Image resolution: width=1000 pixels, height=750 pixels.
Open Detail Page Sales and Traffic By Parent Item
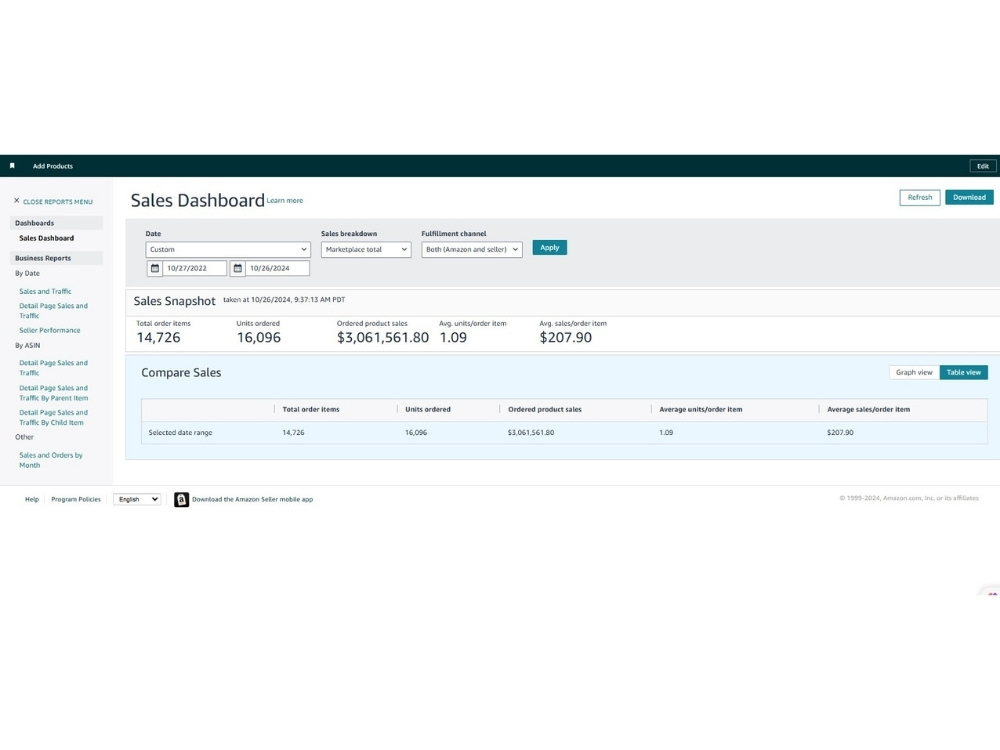coord(54,393)
